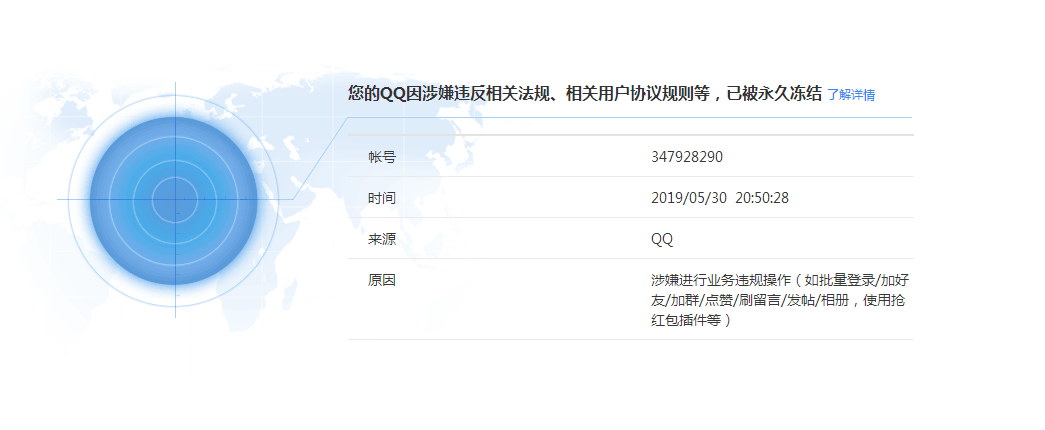Open the 了解详情 link
The width and height of the screenshot is (1045, 430).
pyautogui.click(x=851, y=95)
